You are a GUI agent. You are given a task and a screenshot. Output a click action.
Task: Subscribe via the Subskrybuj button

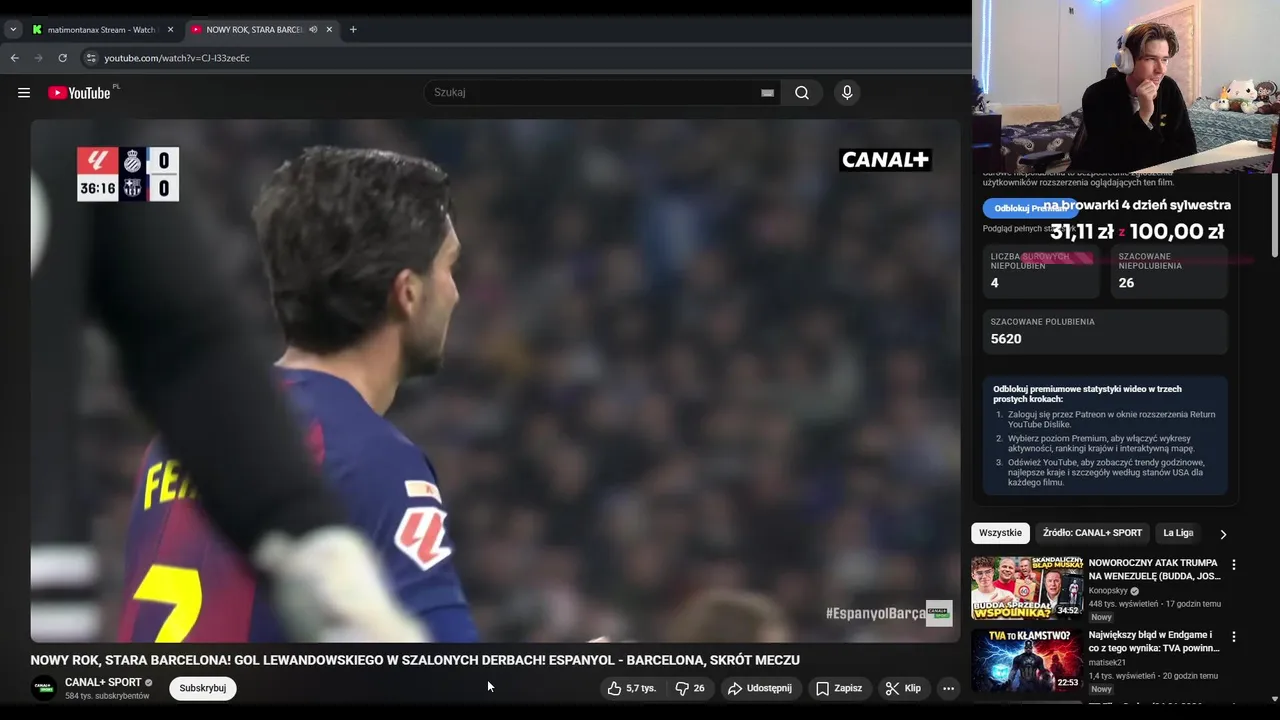pos(203,688)
